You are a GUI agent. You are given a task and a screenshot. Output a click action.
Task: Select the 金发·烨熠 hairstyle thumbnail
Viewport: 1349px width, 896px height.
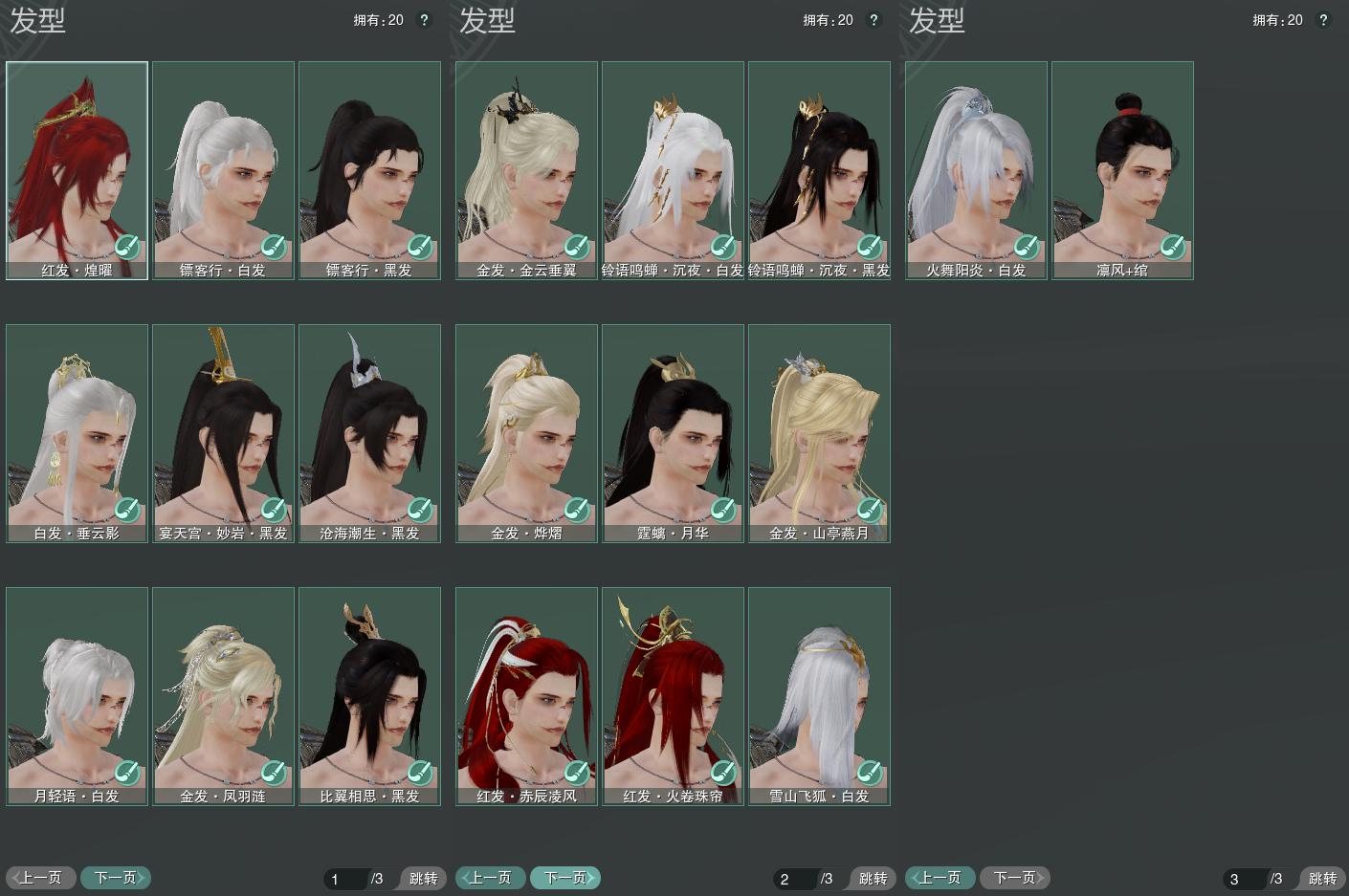pos(527,434)
